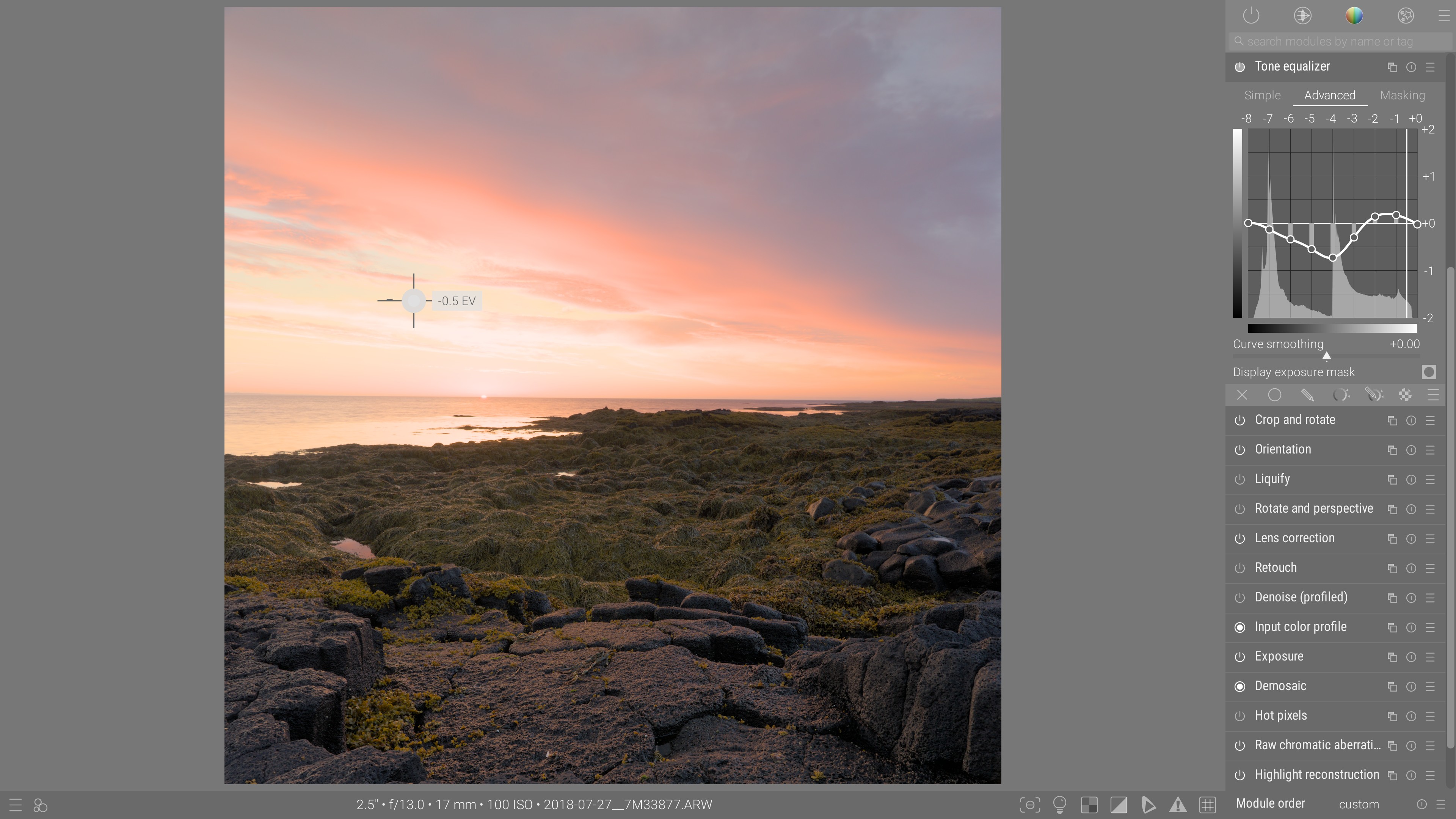Expand Lens correction module
1456x819 pixels.
(x=1294, y=538)
